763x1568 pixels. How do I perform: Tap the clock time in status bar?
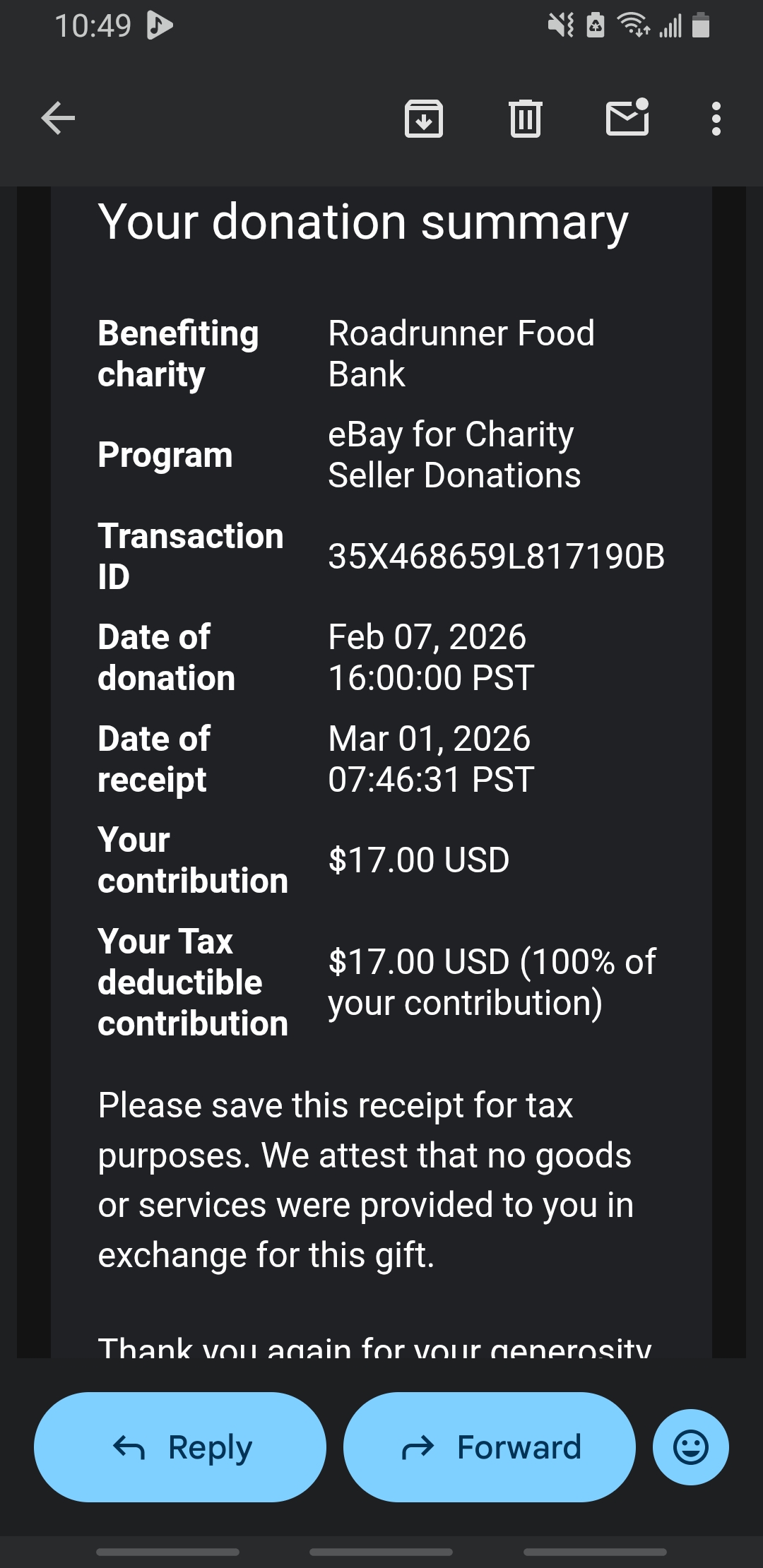(93, 26)
